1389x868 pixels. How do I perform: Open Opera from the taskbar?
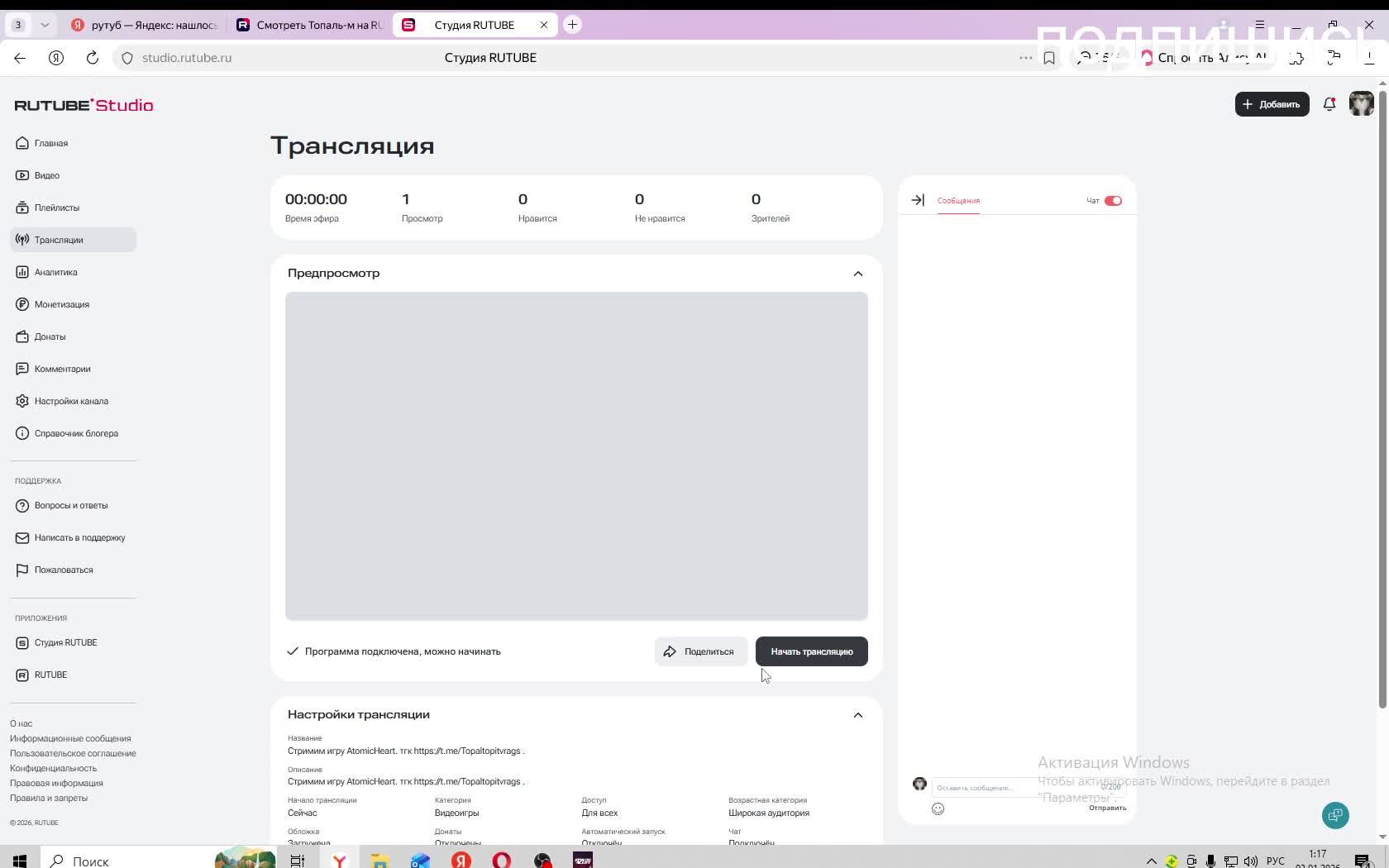point(502,861)
